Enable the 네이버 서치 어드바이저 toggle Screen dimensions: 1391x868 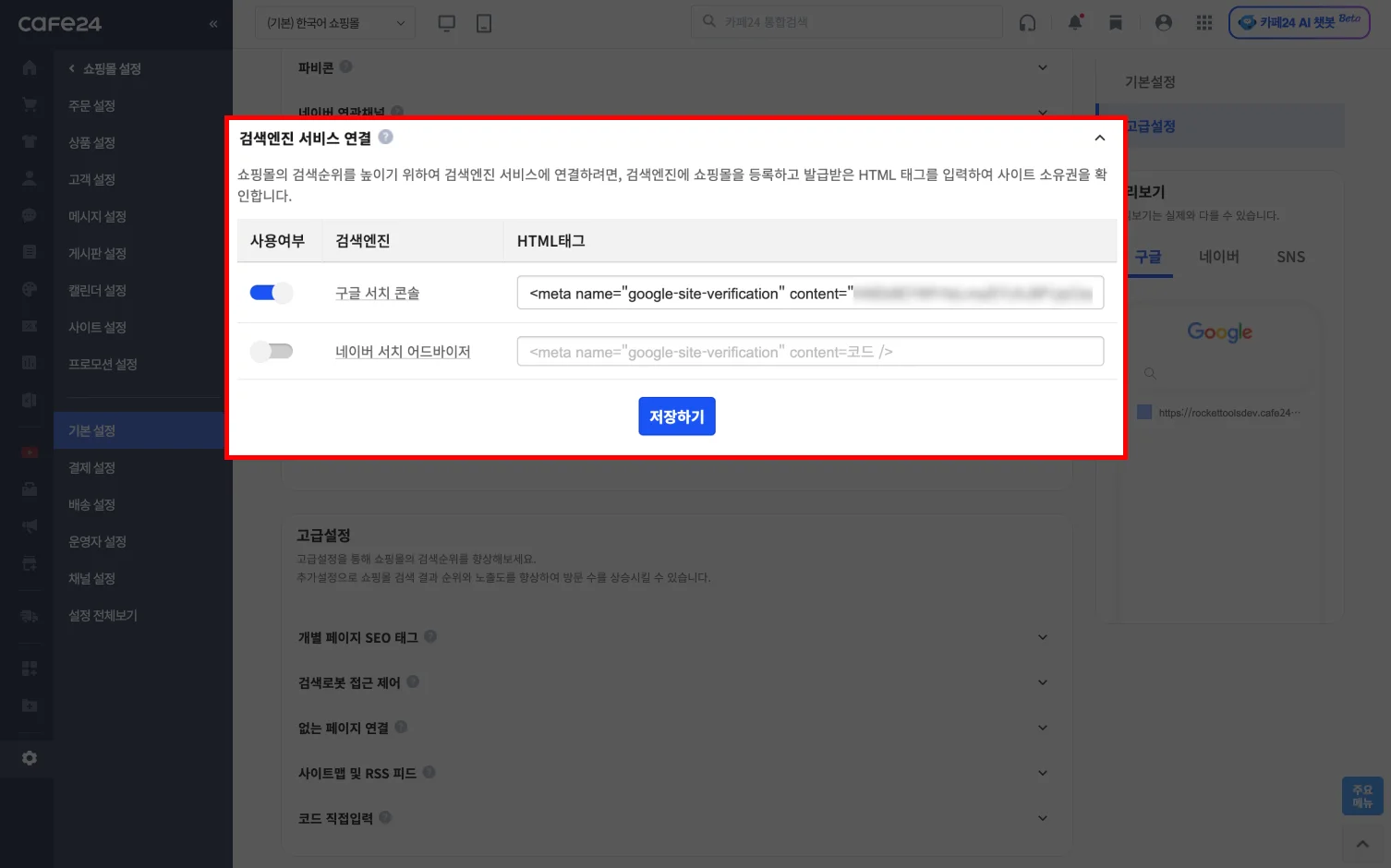[272, 351]
